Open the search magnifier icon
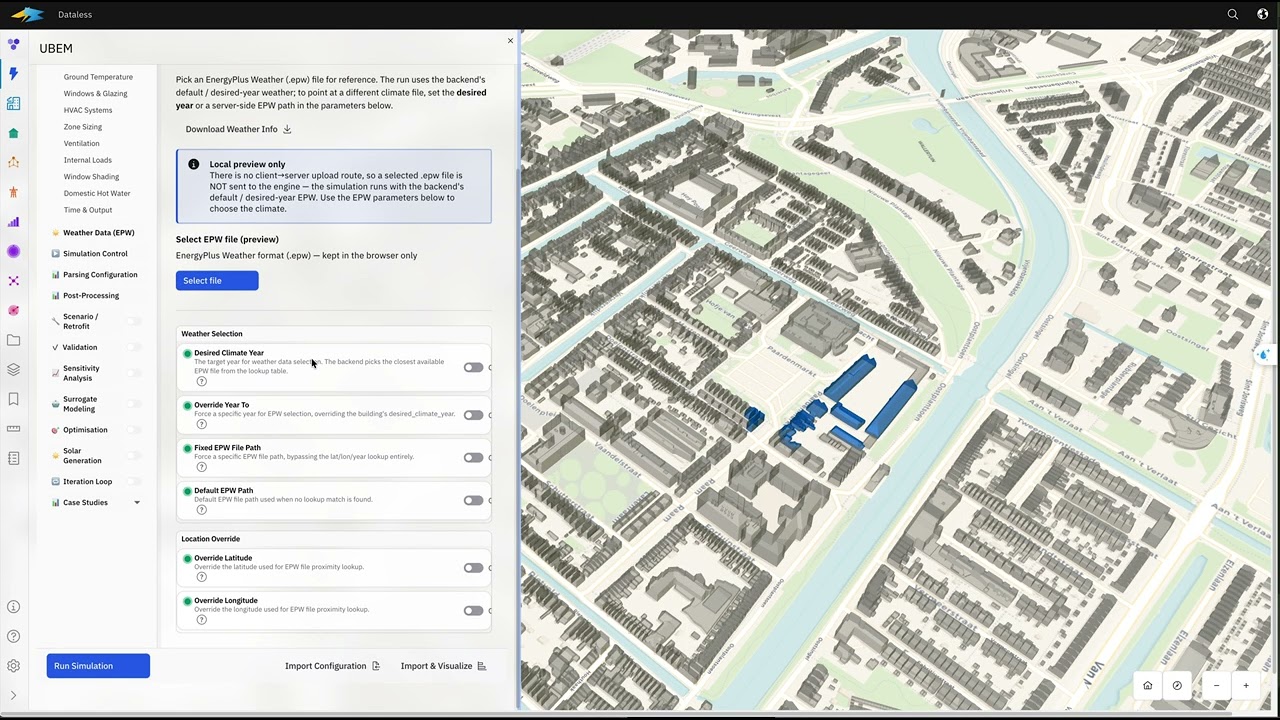The width and height of the screenshot is (1280, 720). pyautogui.click(x=1233, y=14)
